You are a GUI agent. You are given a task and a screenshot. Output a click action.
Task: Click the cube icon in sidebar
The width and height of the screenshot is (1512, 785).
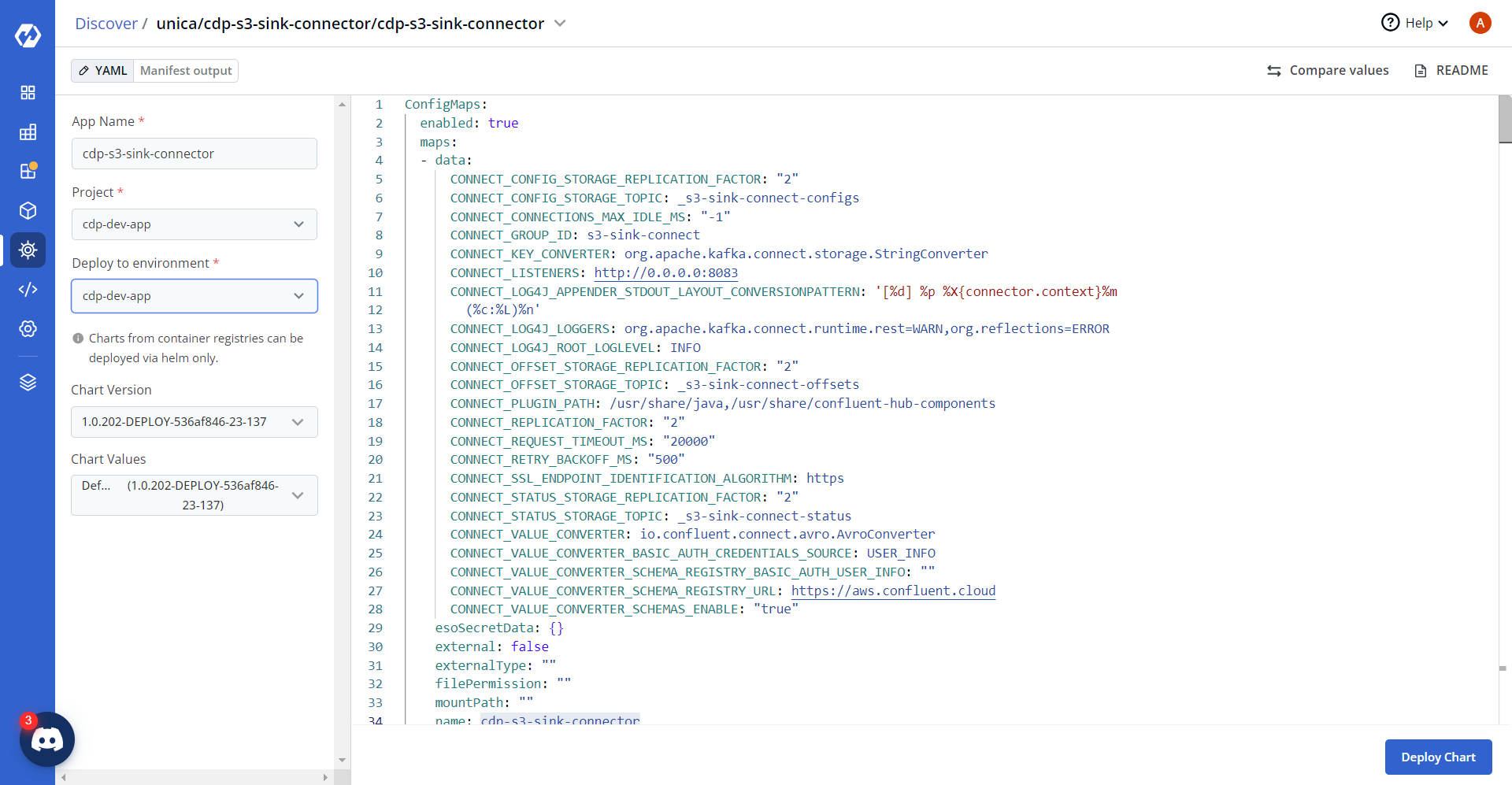[28, 211]
